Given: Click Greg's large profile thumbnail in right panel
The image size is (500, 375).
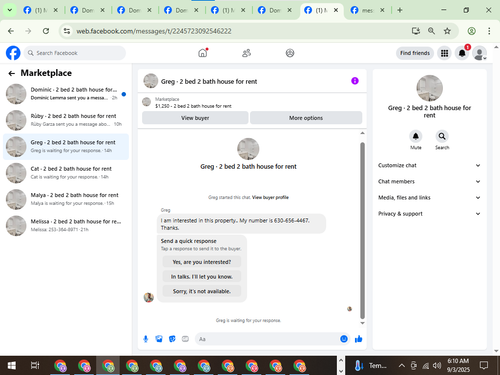Looking at the screenshot, I should coord(429,88).
